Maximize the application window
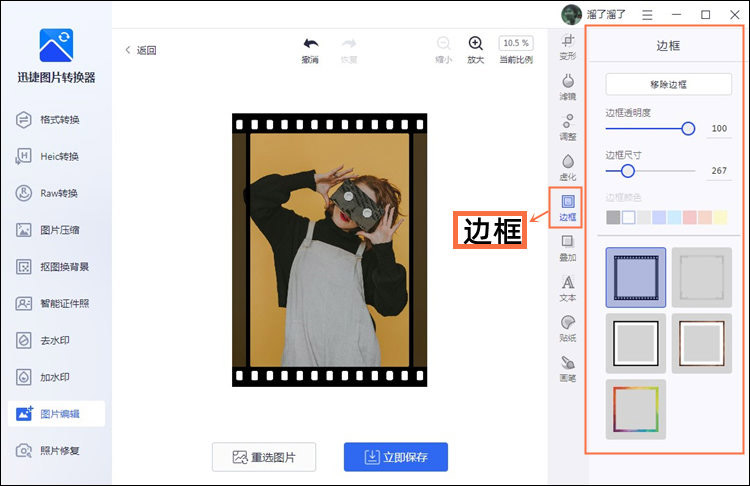Image resolution: width=750 pixels, height=486 pixels. coord(706,15)
